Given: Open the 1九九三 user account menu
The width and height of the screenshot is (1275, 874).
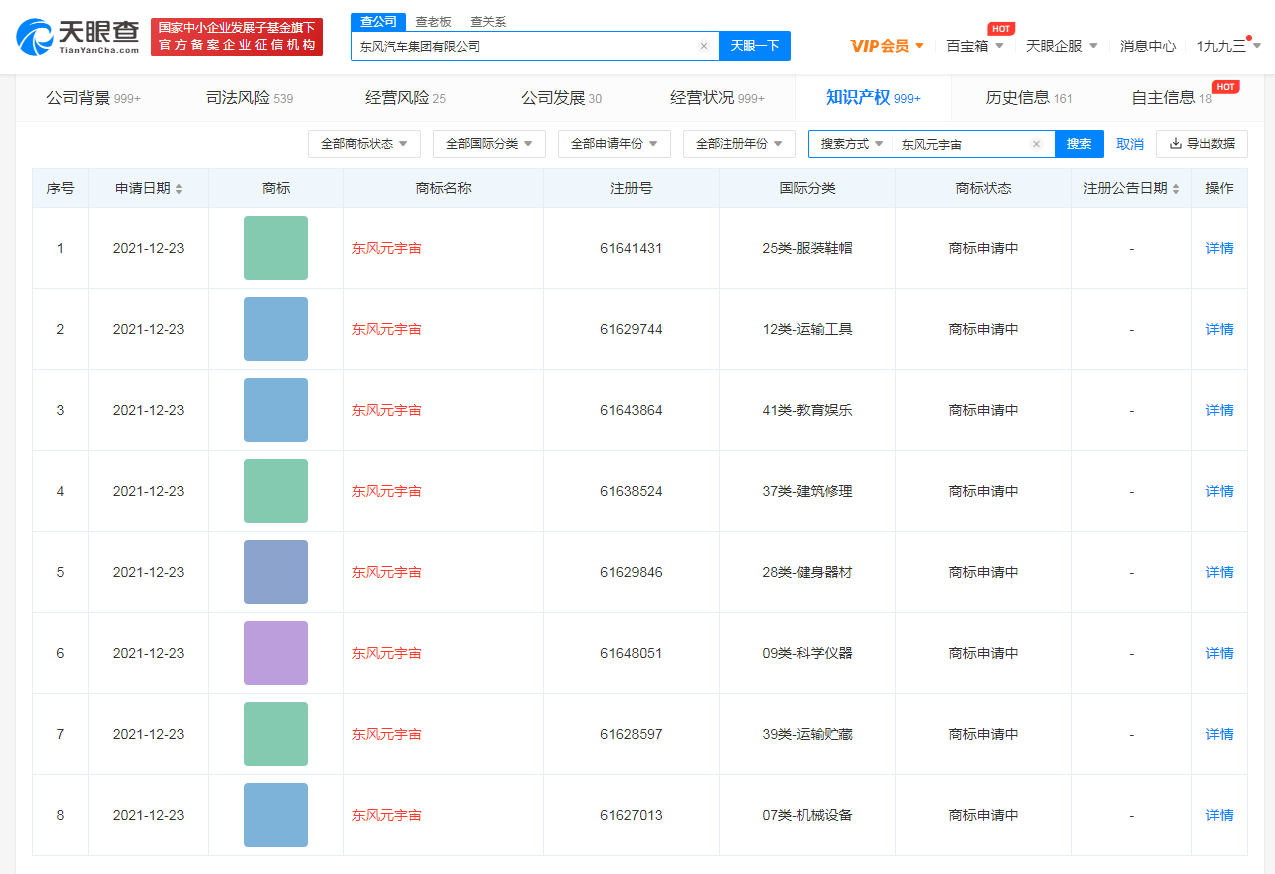Looking at the screenshot, I should coord(1228,46).
